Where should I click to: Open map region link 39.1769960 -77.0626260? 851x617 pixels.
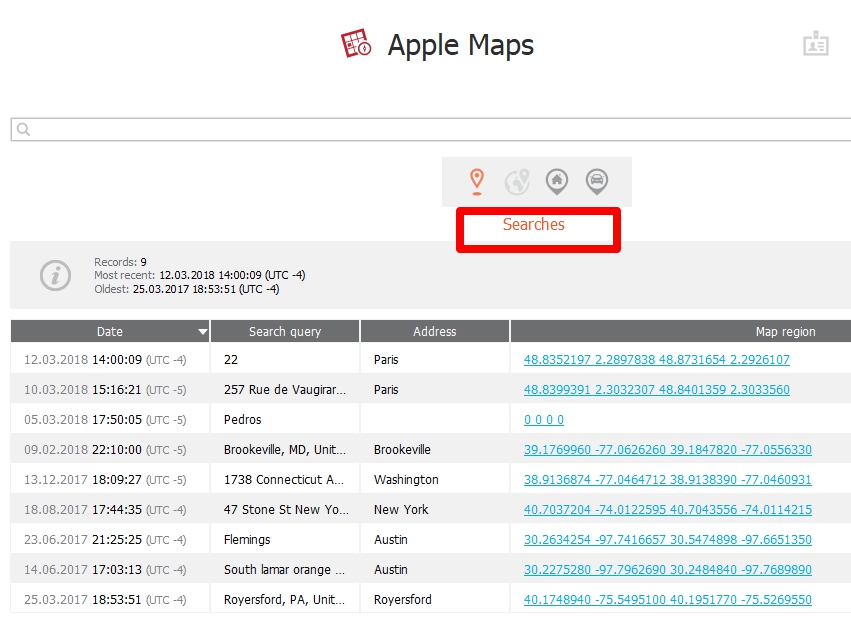668,449
